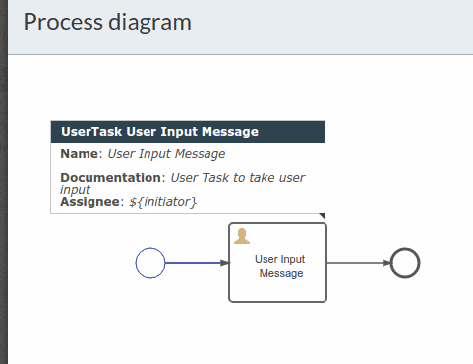Click the italic 'User Task to take user' text
This screenshot has width=473, height=364.
click(238, 178)
